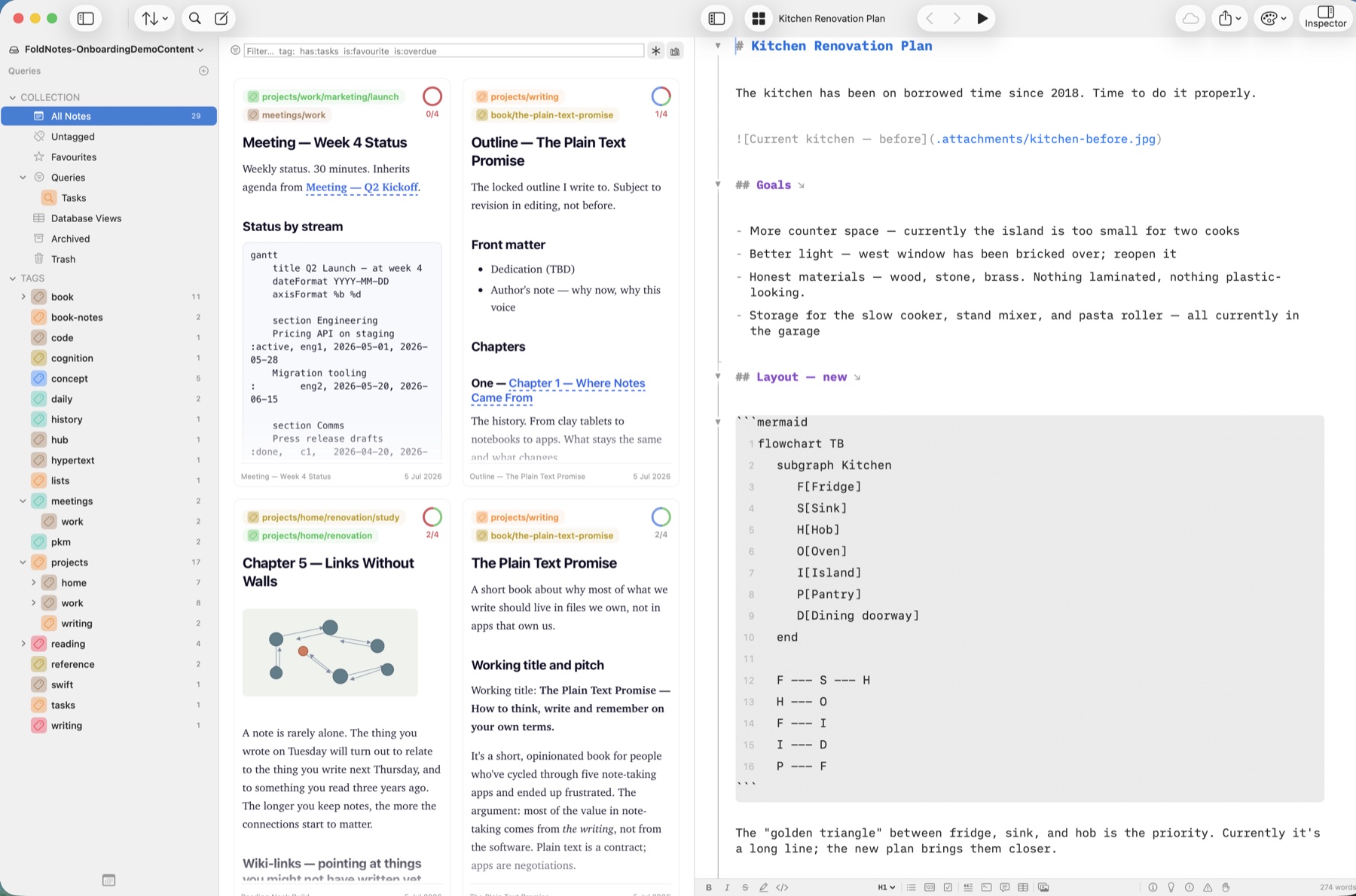Open the share menu dropdown

[x=1229, y=19]
